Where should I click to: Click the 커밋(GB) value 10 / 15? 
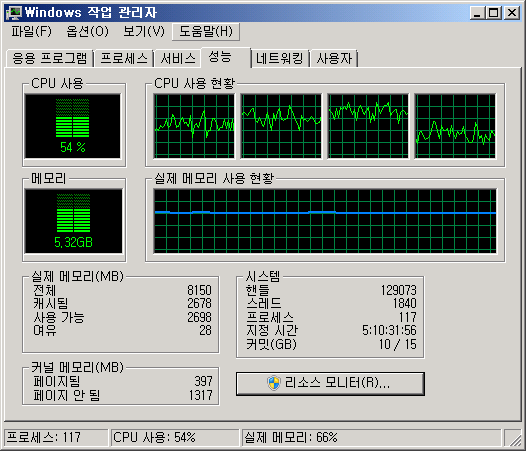coord(398,344)
